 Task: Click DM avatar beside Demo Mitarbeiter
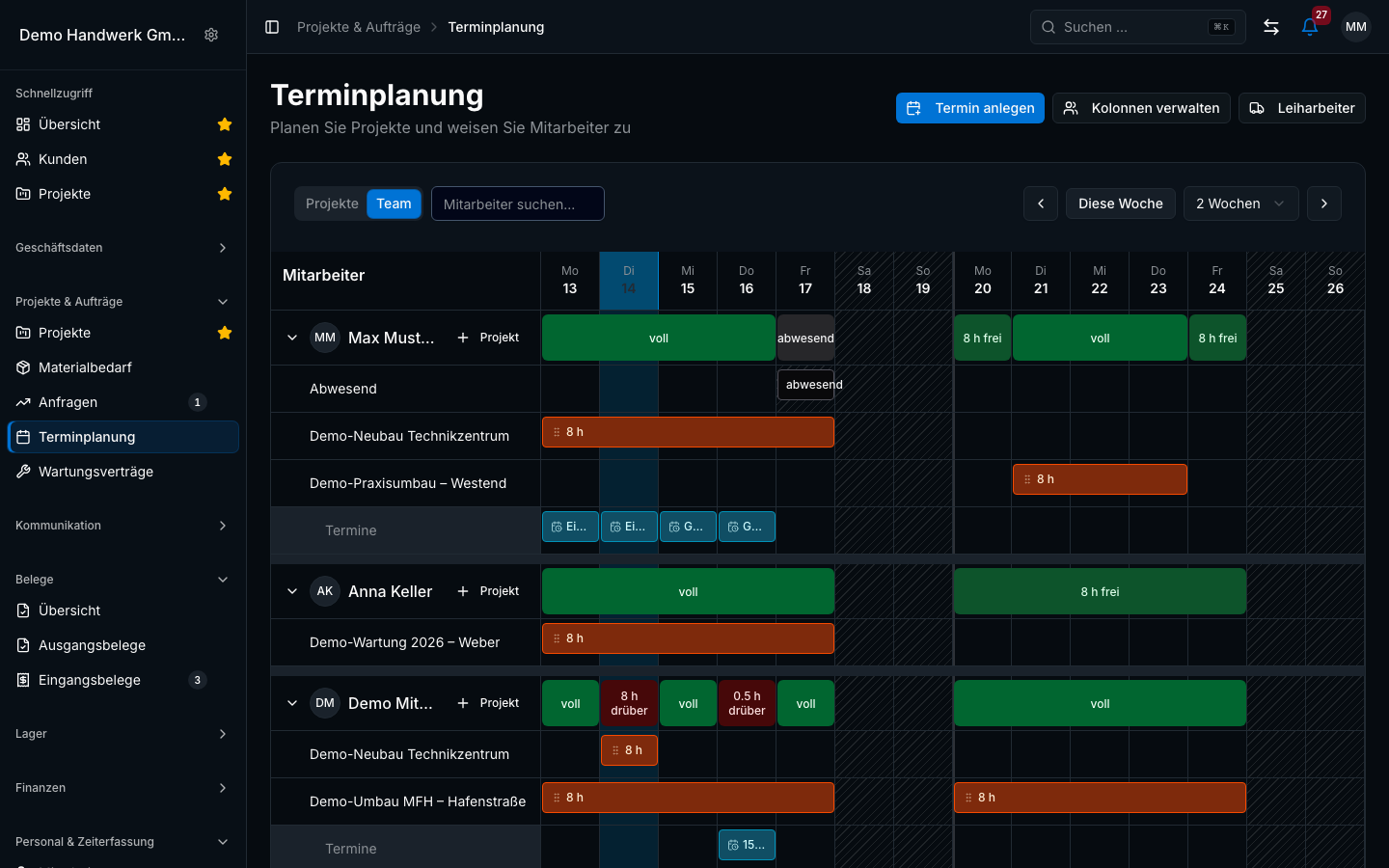point(325,703)
